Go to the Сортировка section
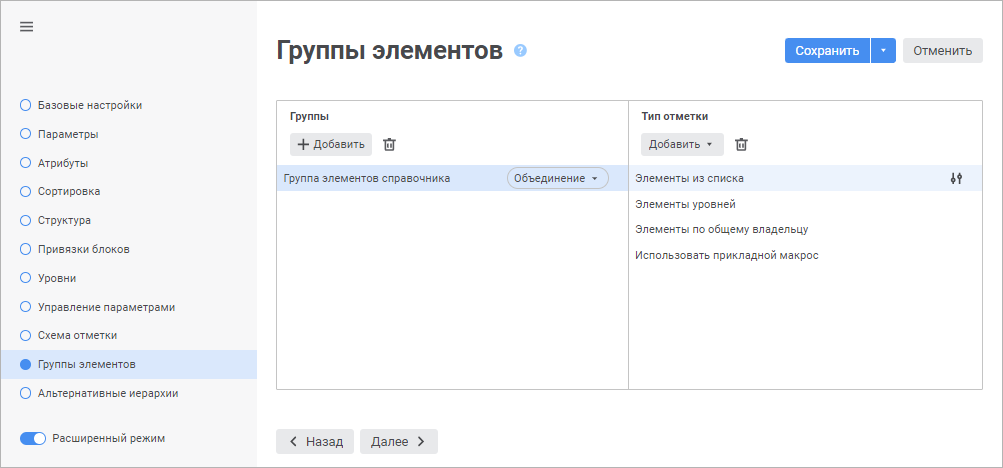1003x468 pixels. [68, 191]
